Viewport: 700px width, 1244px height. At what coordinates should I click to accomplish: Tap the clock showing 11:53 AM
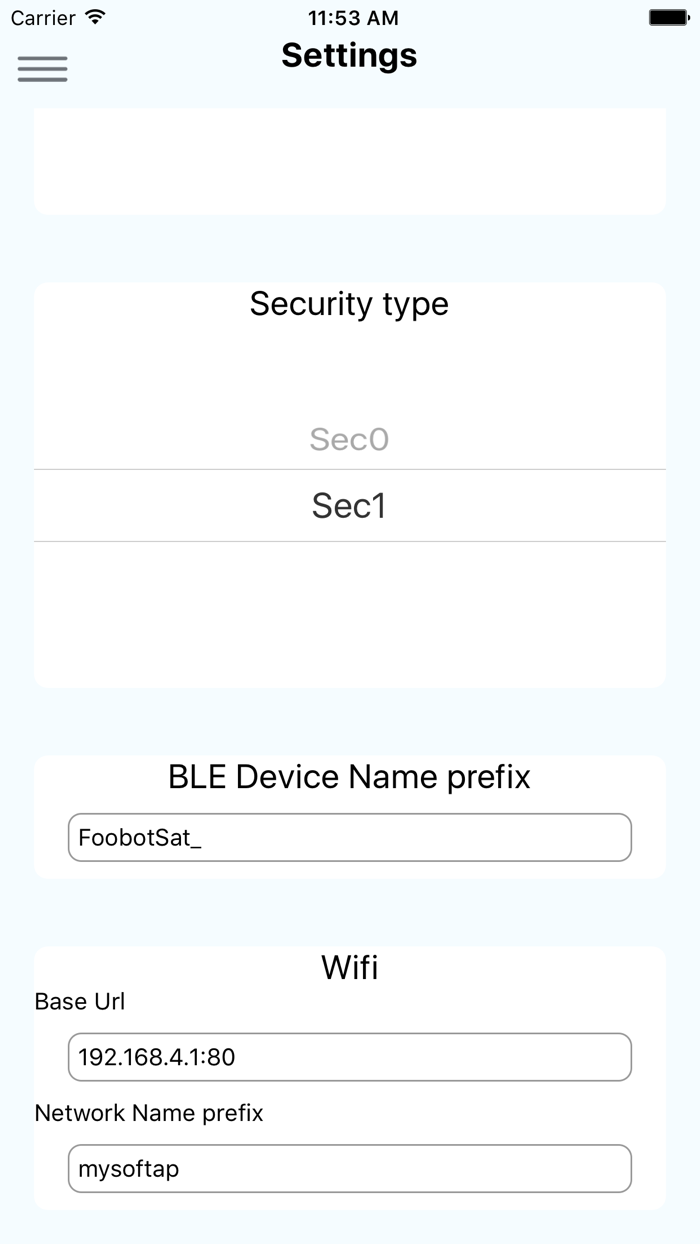pos(349,16)
